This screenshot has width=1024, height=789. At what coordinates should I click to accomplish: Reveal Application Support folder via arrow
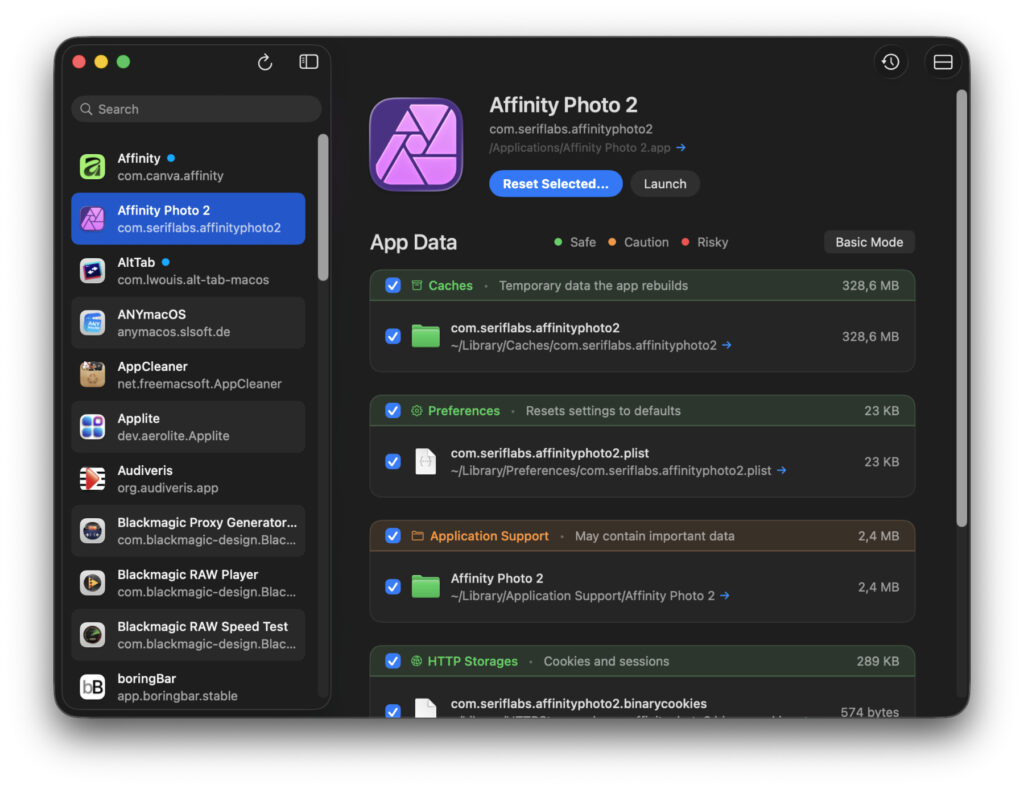pos(725,596)
